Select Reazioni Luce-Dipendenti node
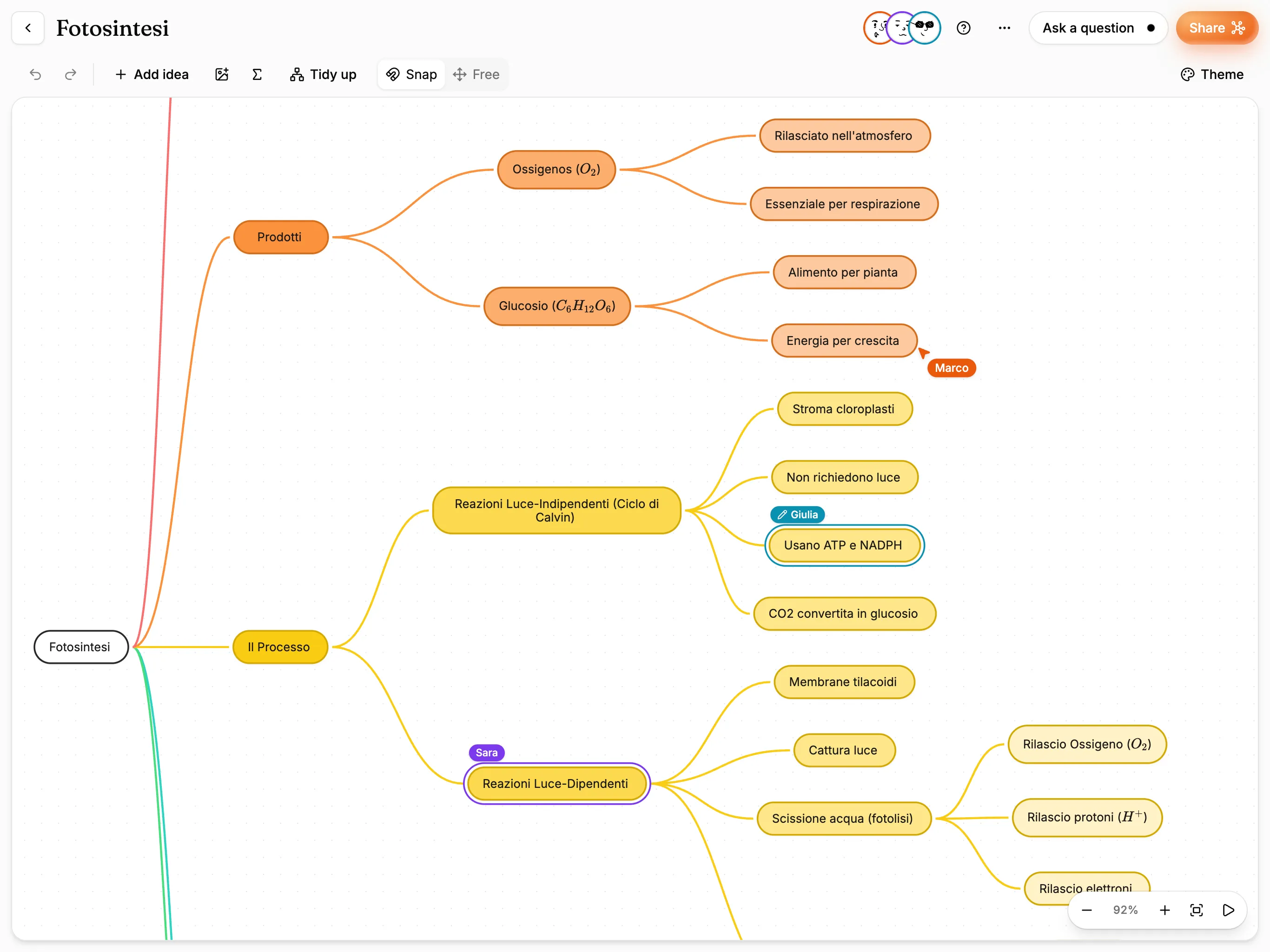The height and width of the screenshot is (952, 1270). (556, 783)
